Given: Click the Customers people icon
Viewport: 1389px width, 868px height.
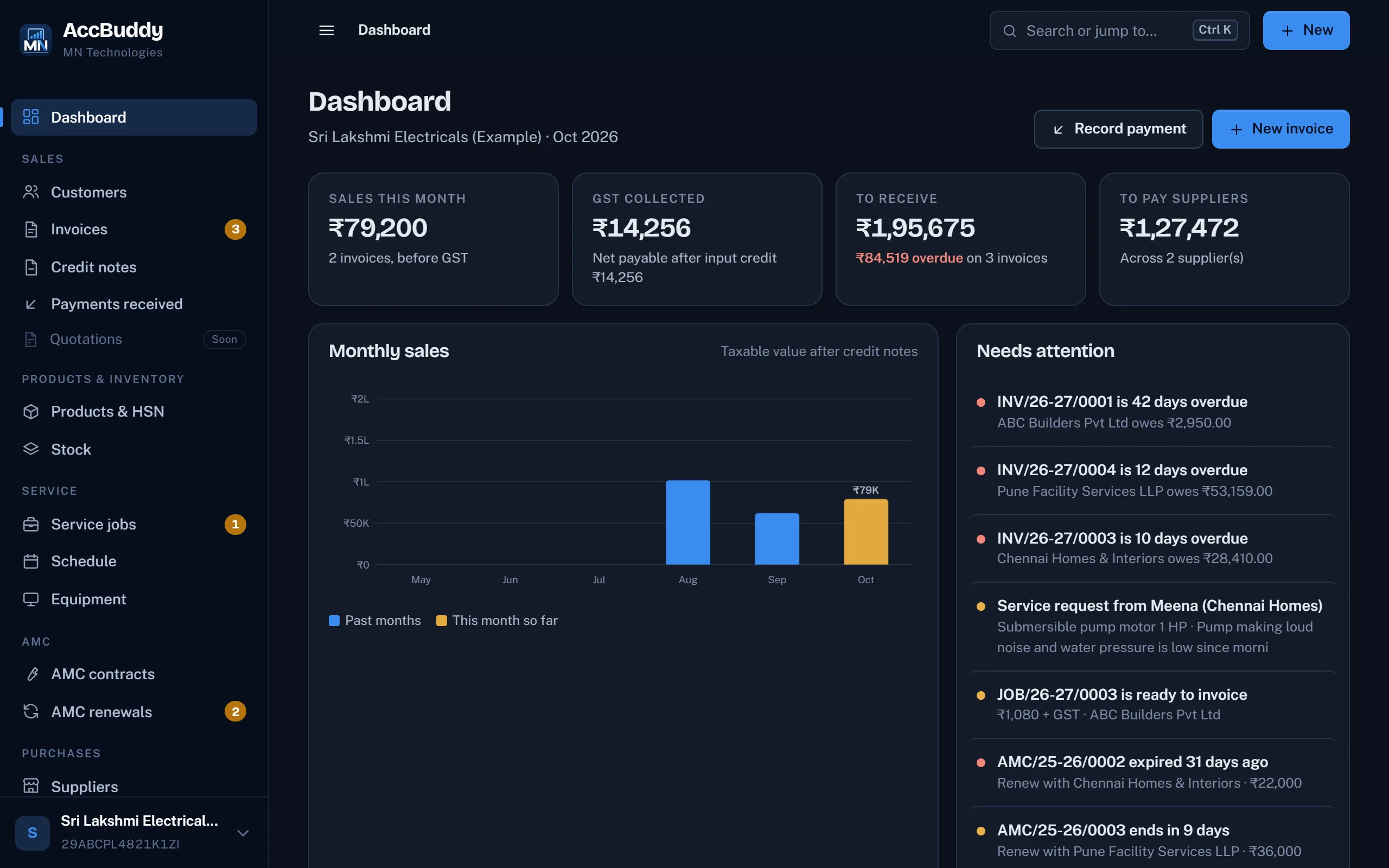Looking at the screenshot, I should [30, 192].
